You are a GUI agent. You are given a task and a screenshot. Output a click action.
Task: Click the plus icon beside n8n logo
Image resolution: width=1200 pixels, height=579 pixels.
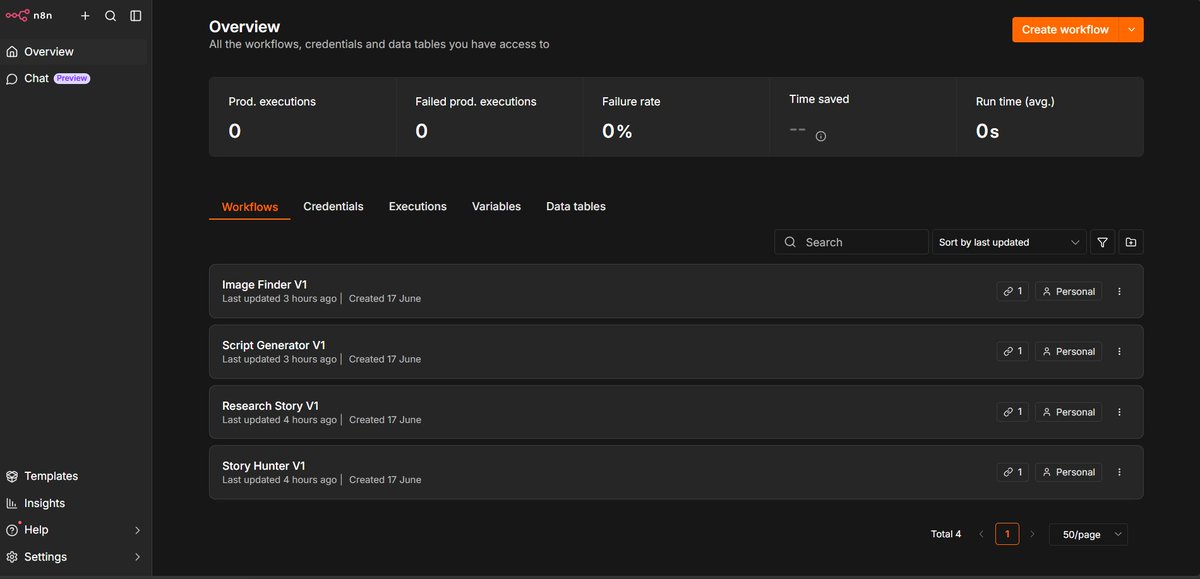coord(85,16)
